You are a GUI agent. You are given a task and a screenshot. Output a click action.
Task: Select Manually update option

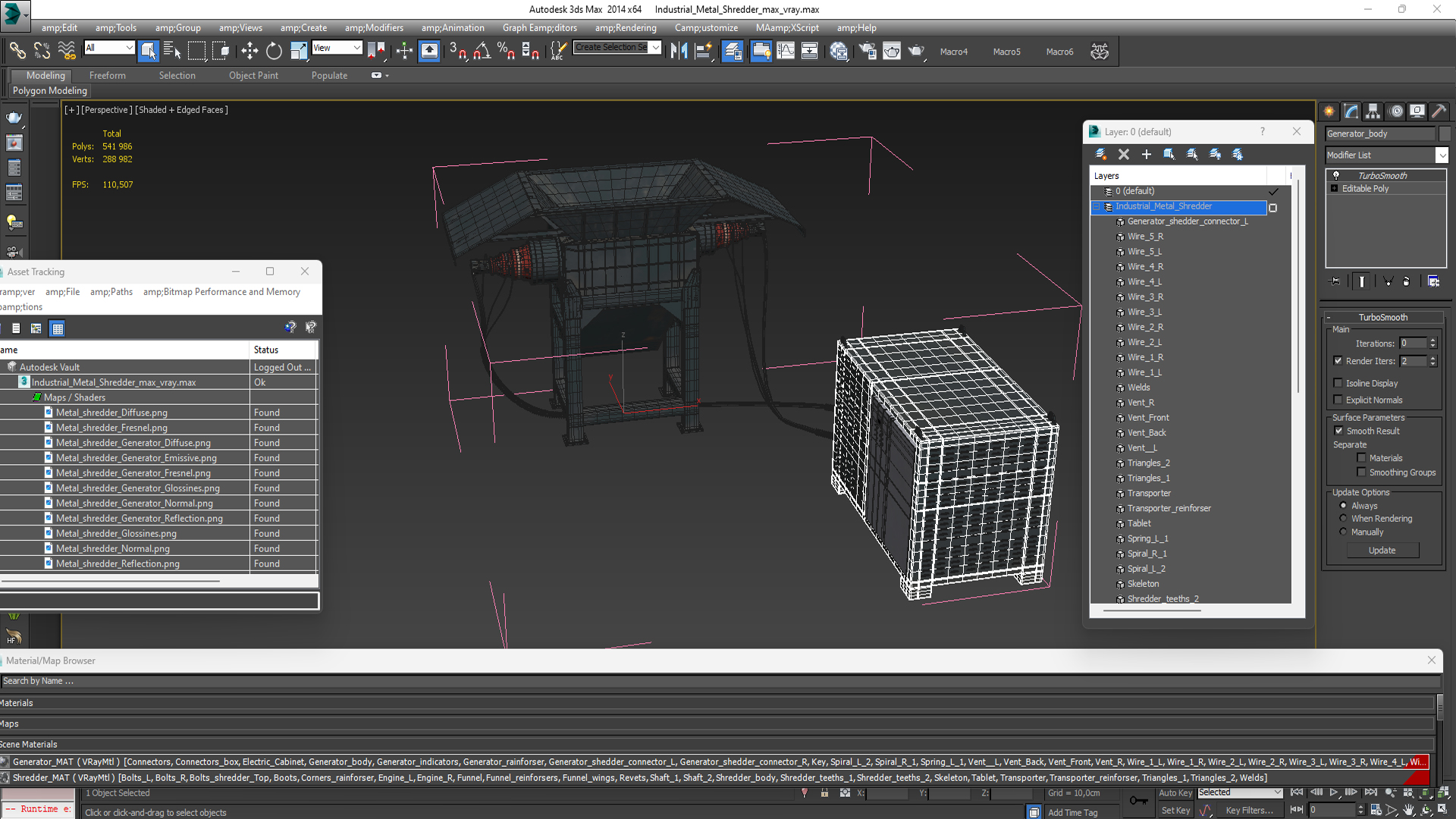pos(1343,532)
